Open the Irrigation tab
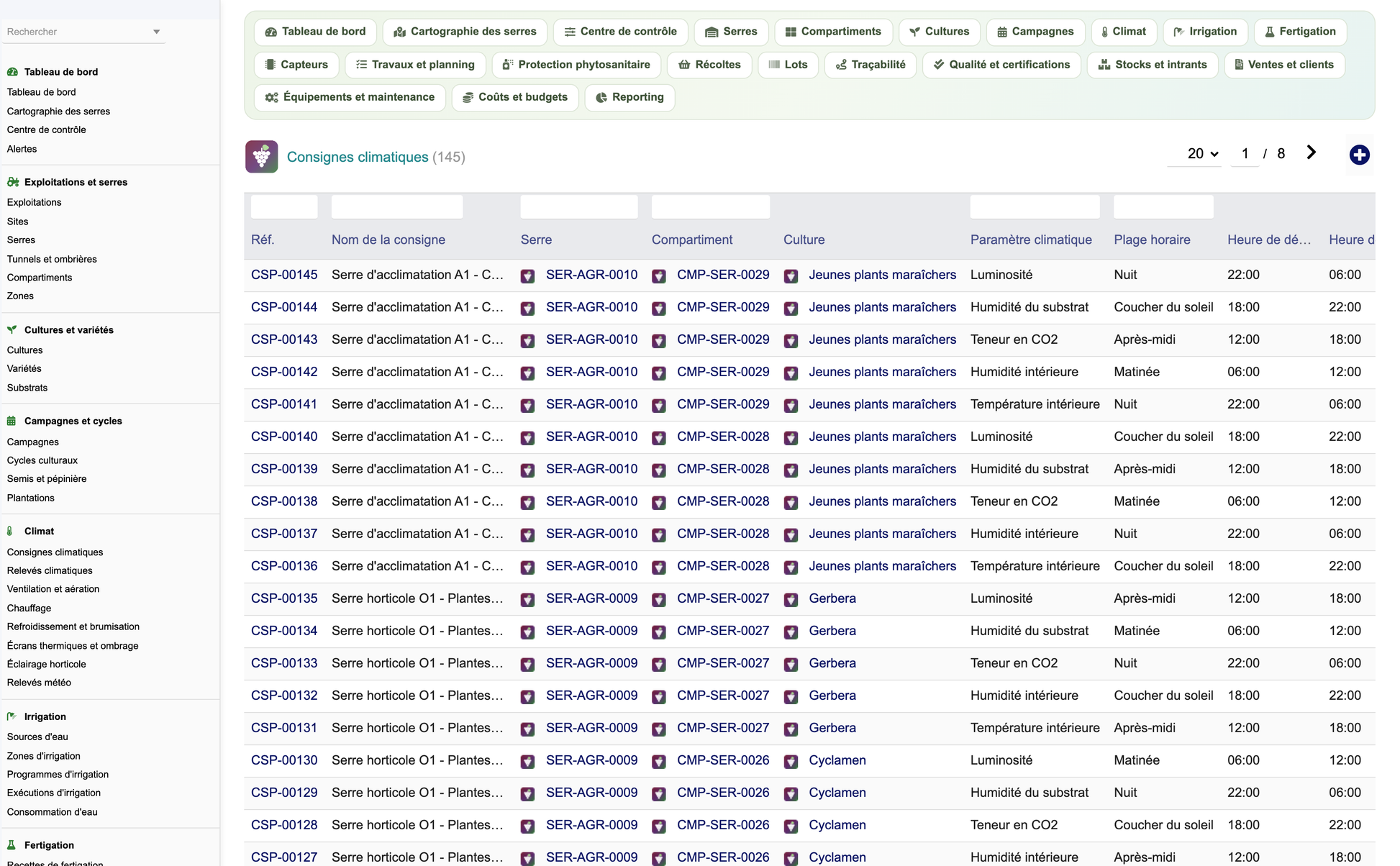 point(1205,32)
